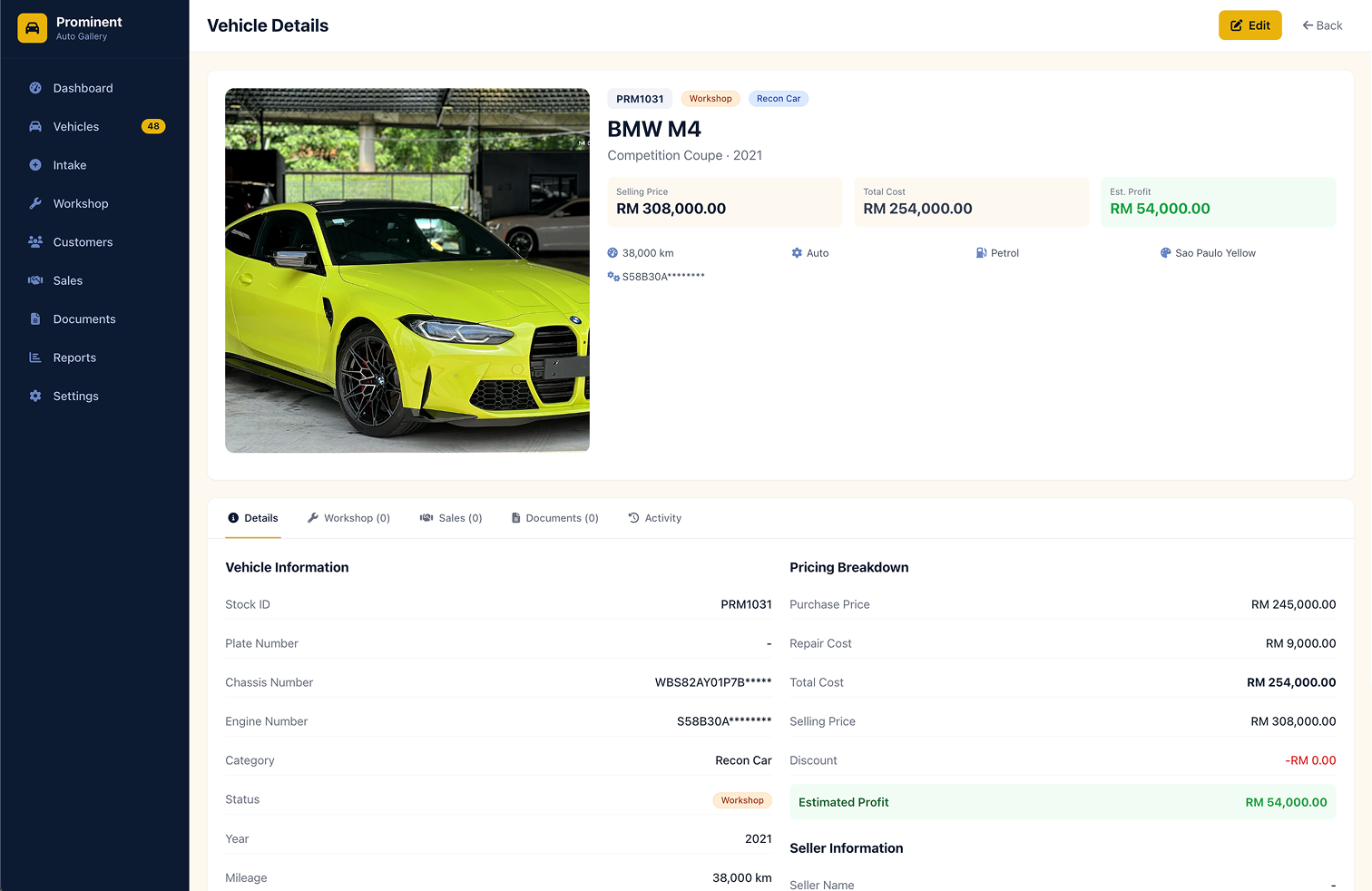The width and height of the screenshot is (1372, 891).
Task: Open Dashboard from the sidebar
Action: click(x=94, y=88)
